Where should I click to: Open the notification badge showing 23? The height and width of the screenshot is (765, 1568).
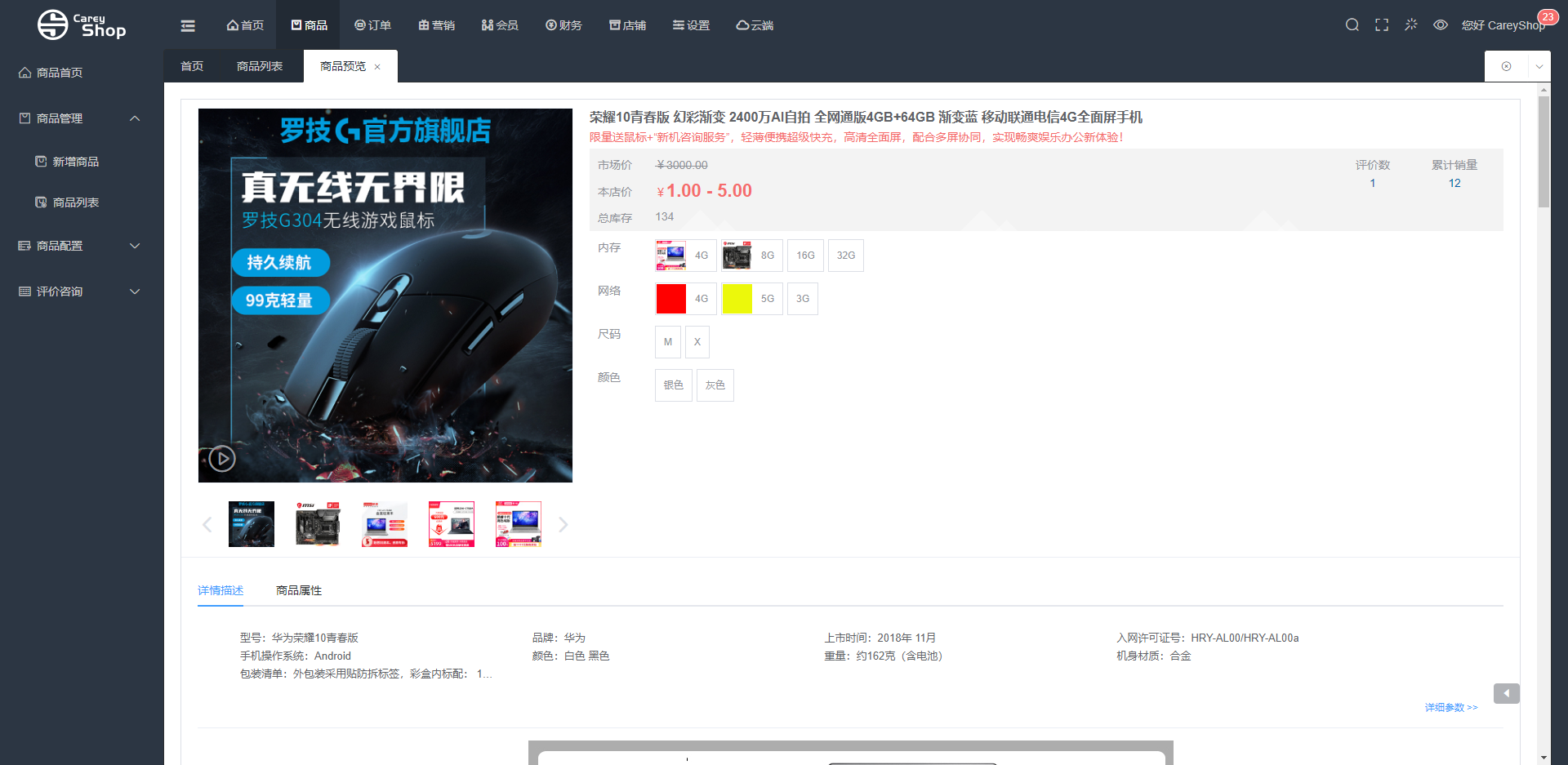click(1548, 17)
